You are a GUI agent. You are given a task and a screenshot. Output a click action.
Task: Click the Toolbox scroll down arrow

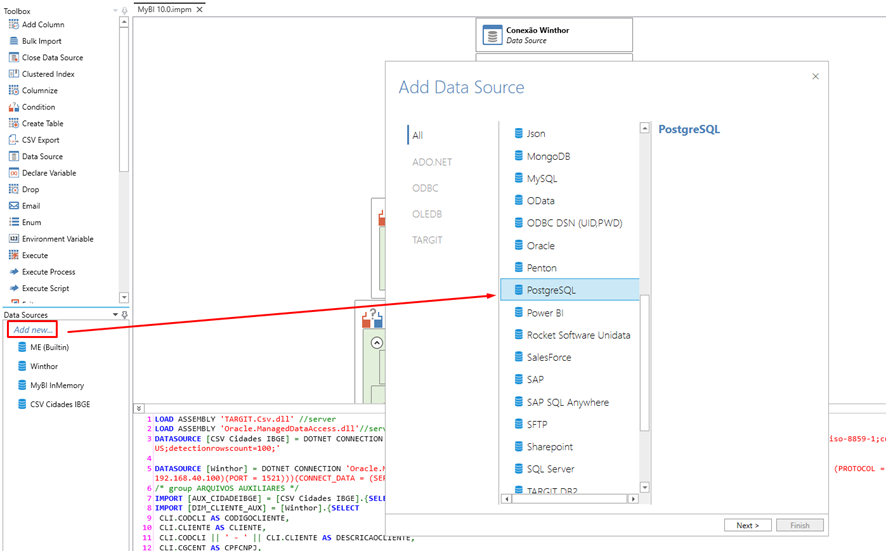pos(124,297)
